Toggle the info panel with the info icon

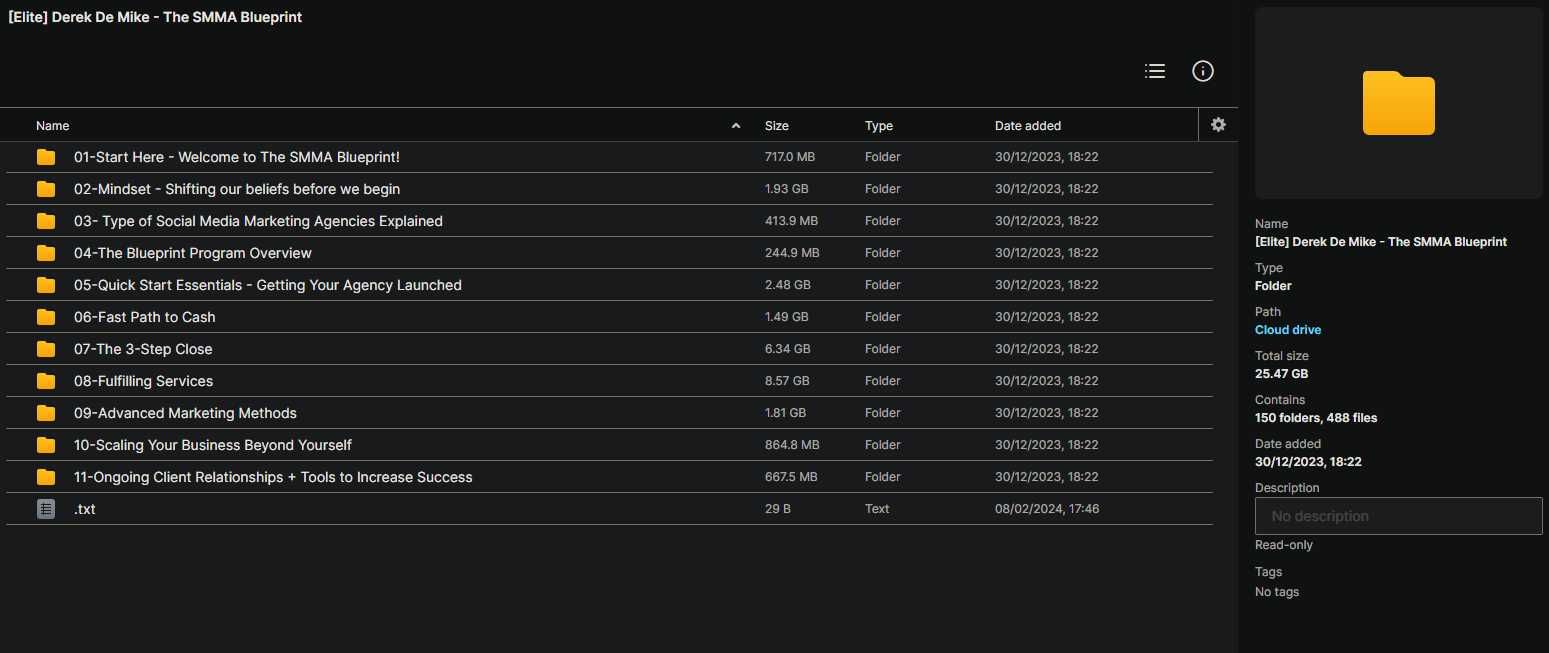1203,71
